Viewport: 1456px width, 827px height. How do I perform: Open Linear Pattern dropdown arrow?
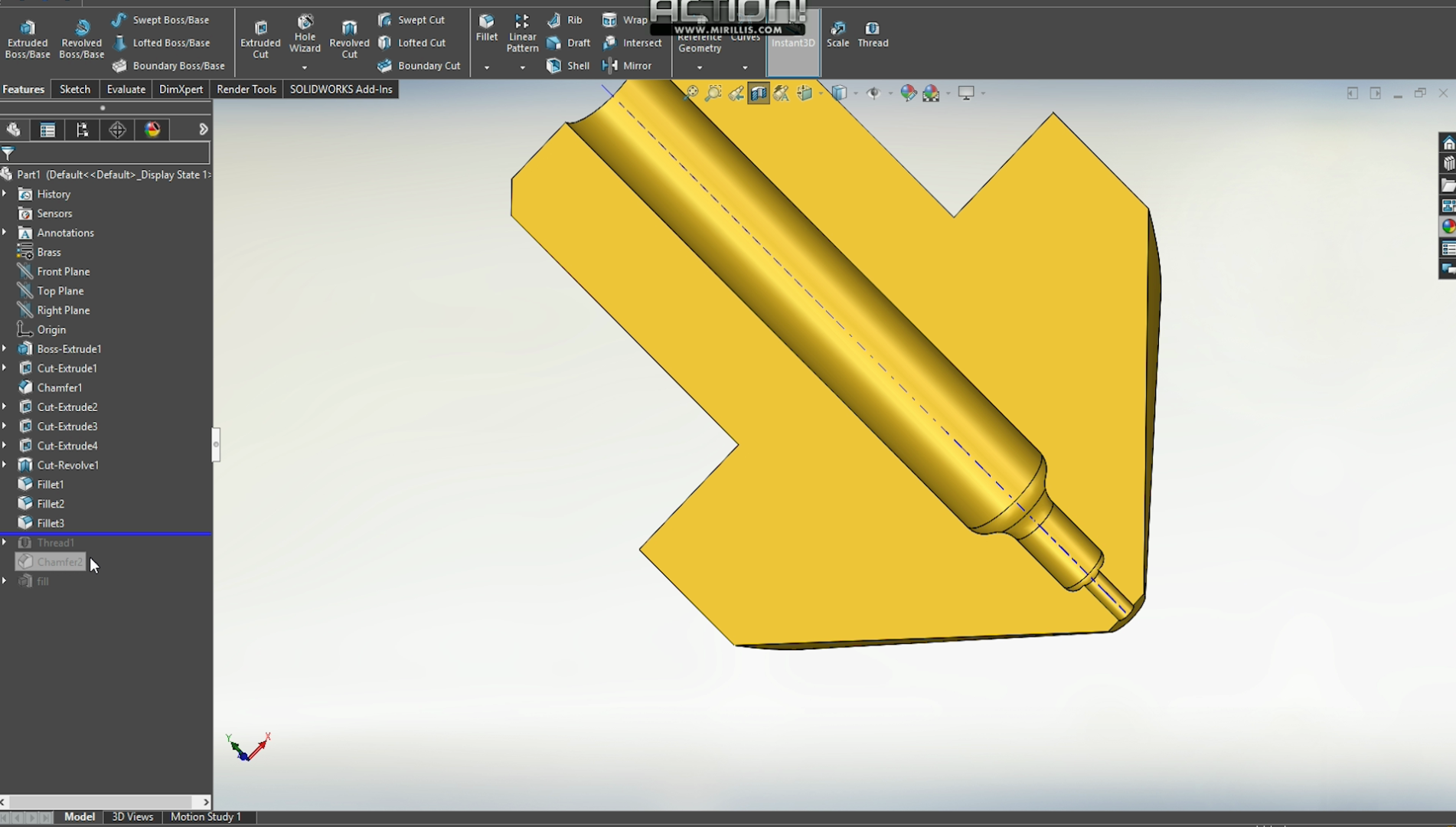(522, 67)
